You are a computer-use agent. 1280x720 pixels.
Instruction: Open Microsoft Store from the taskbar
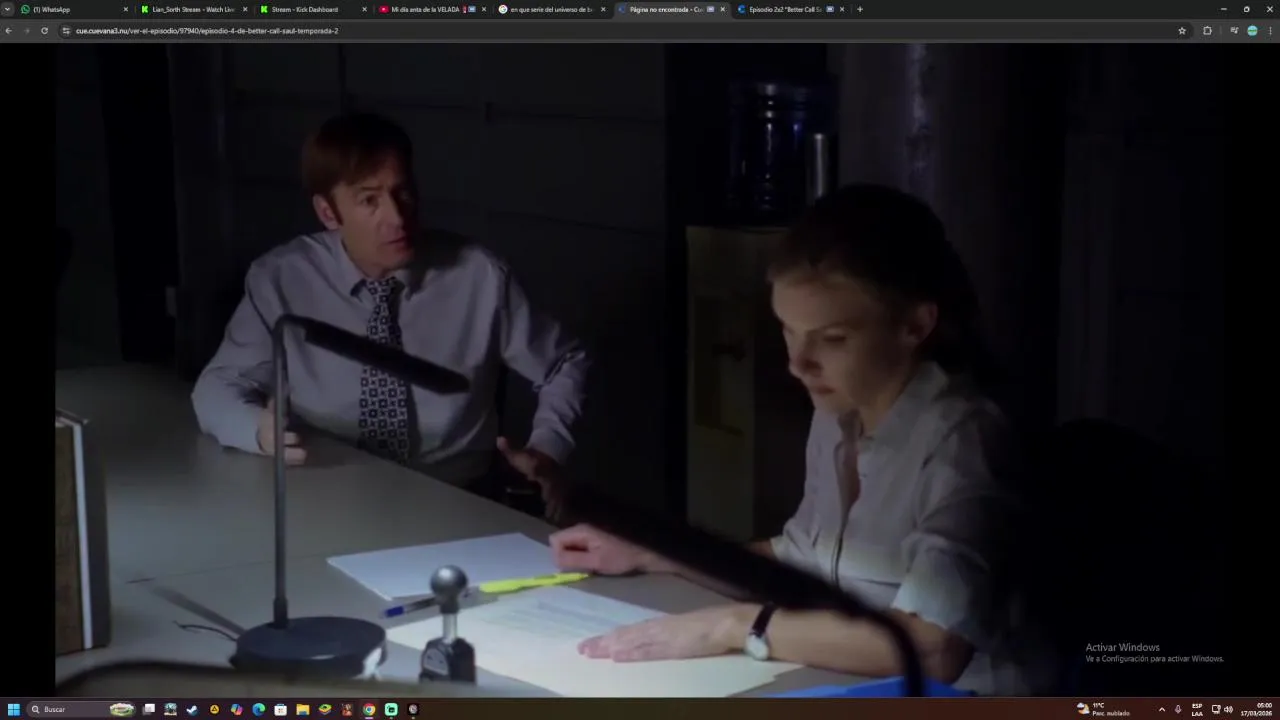pyautogui.click(x=281, y=709)
